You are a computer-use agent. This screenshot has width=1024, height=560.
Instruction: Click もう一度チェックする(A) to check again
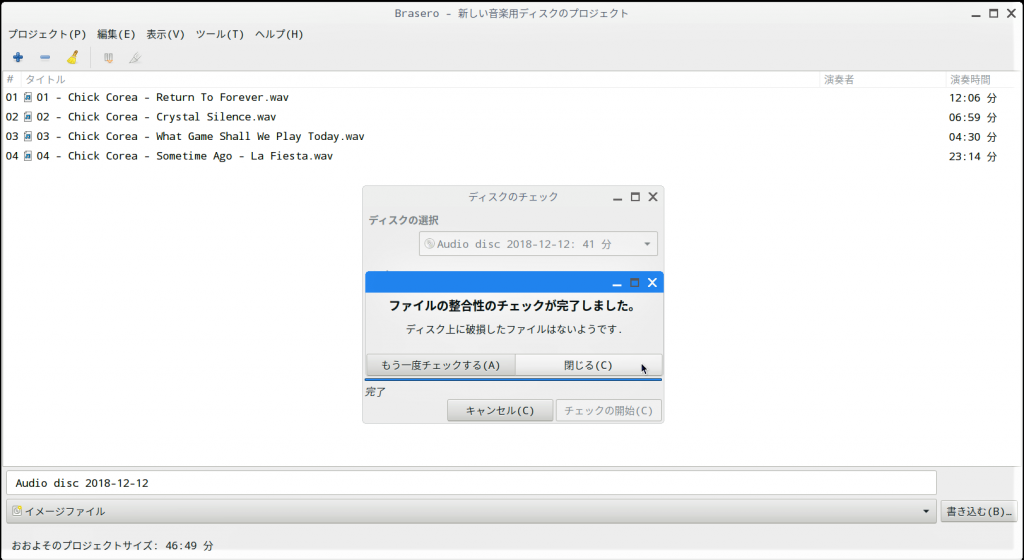tap(440, 365)
